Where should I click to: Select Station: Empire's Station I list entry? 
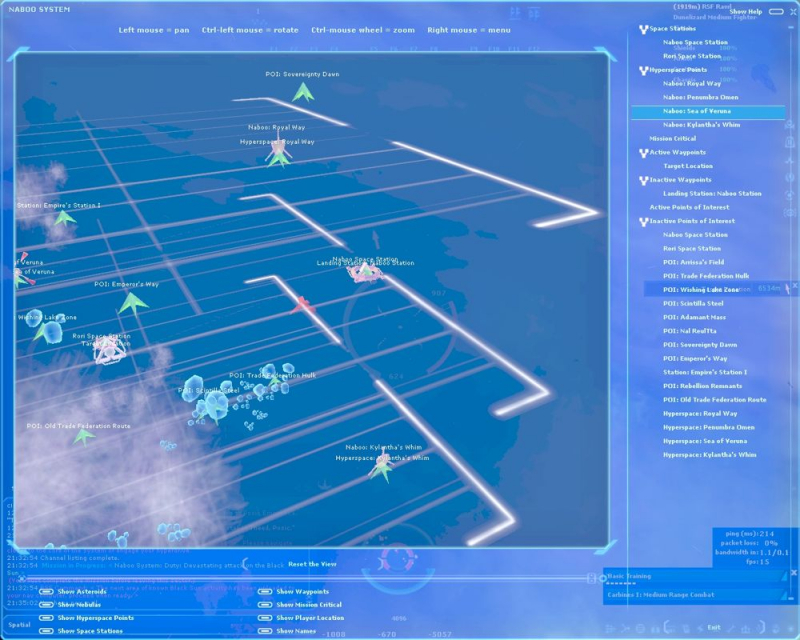(705, 373)
